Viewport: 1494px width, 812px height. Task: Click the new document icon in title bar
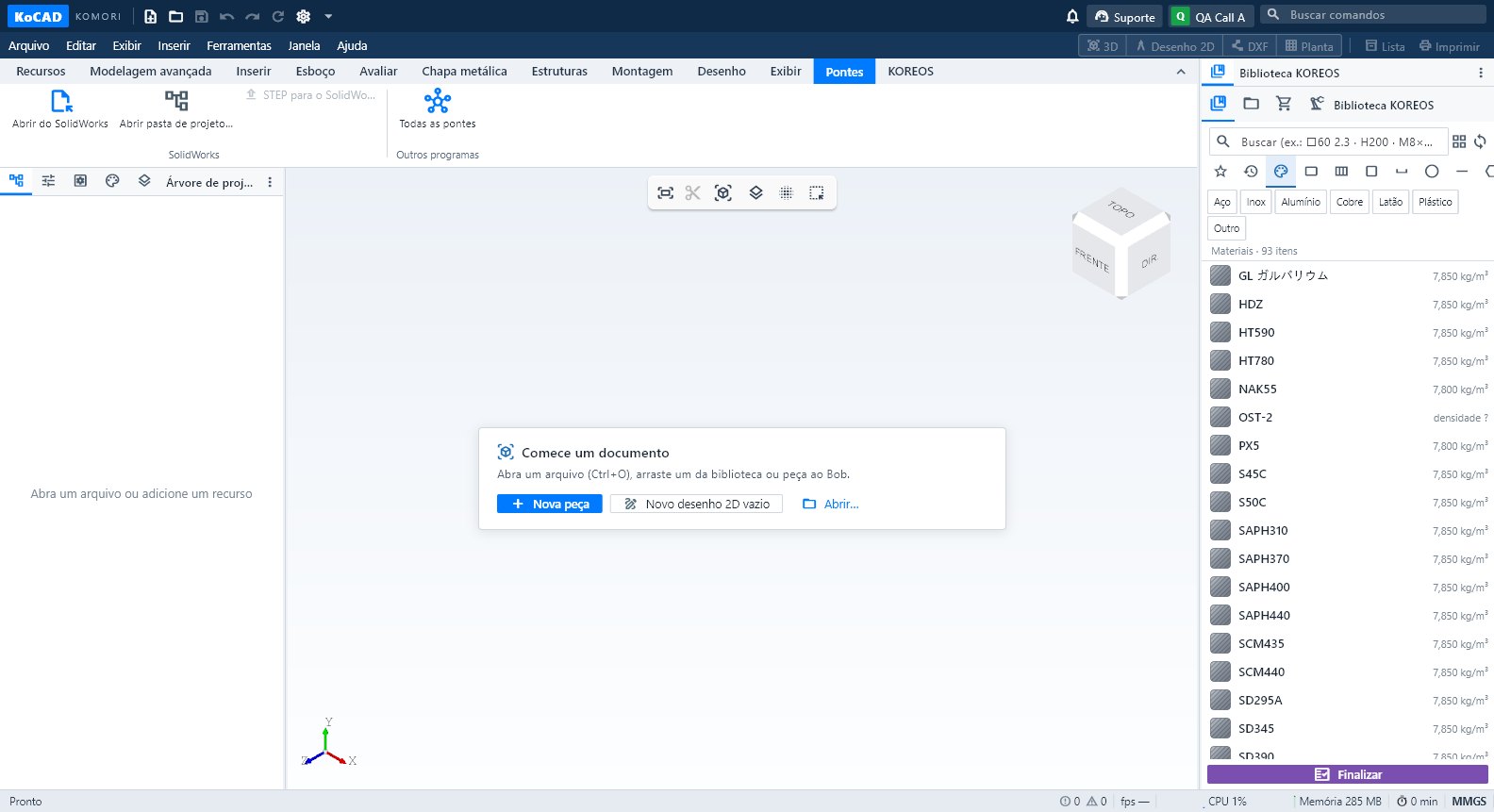point(150,16)
